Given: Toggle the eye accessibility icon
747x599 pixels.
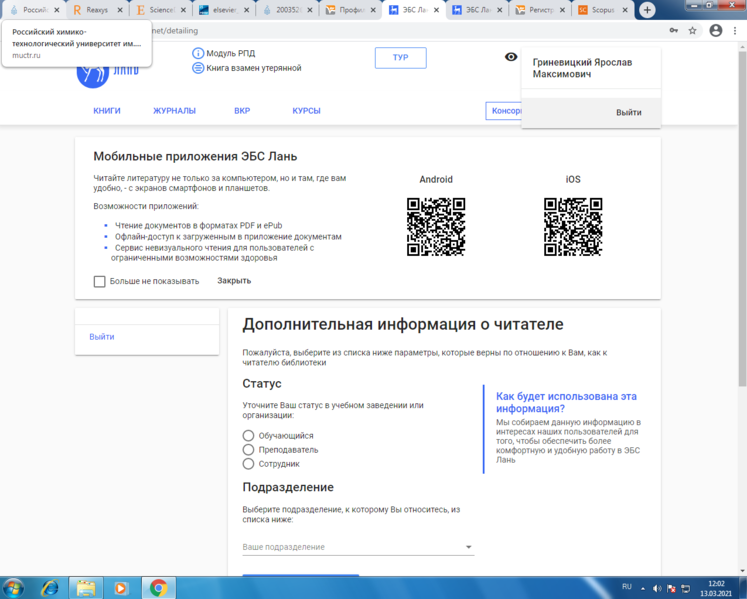Looking at the screenshot, I should coord(511,57).
